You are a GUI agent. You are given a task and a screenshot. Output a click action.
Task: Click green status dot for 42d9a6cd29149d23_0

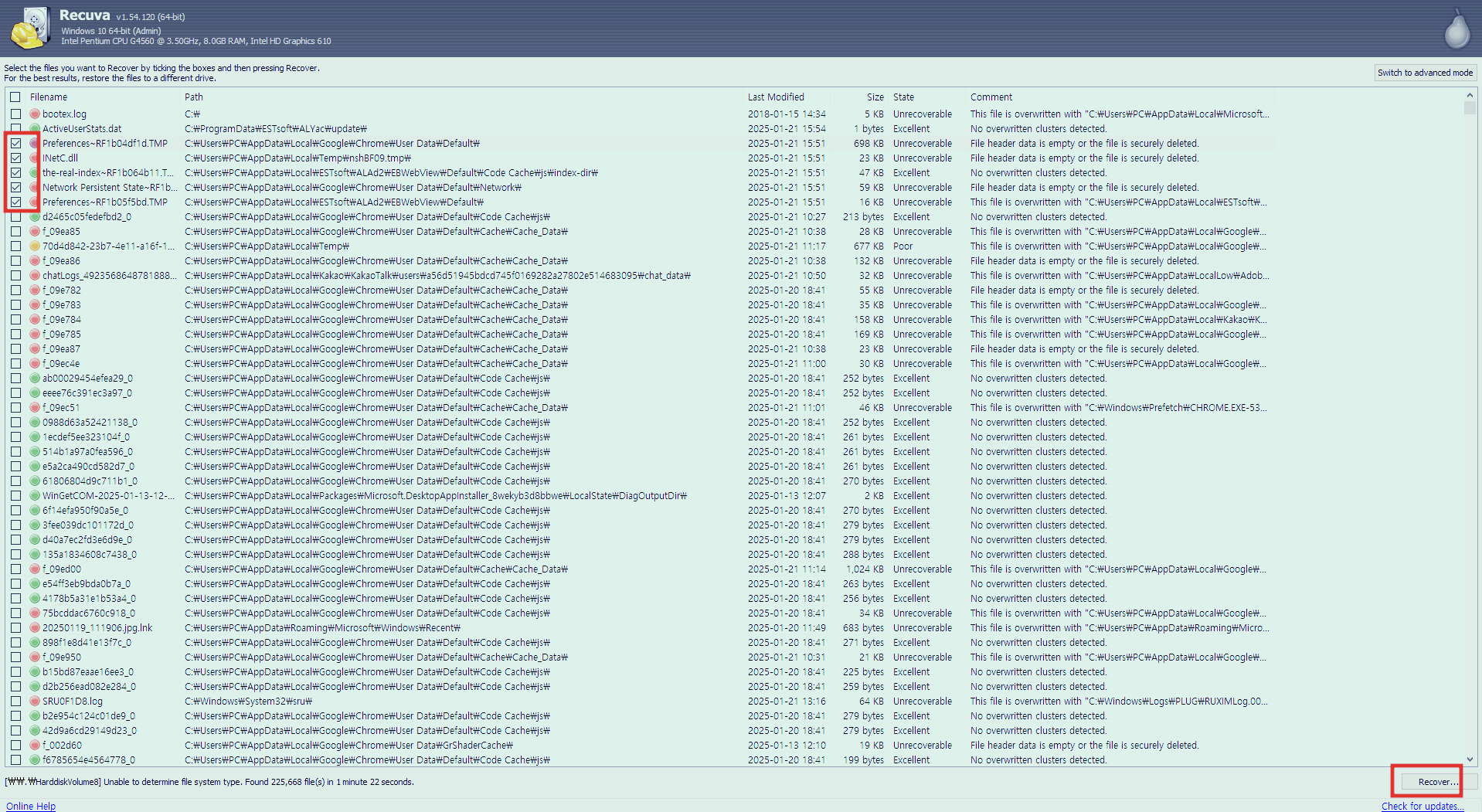35,731
